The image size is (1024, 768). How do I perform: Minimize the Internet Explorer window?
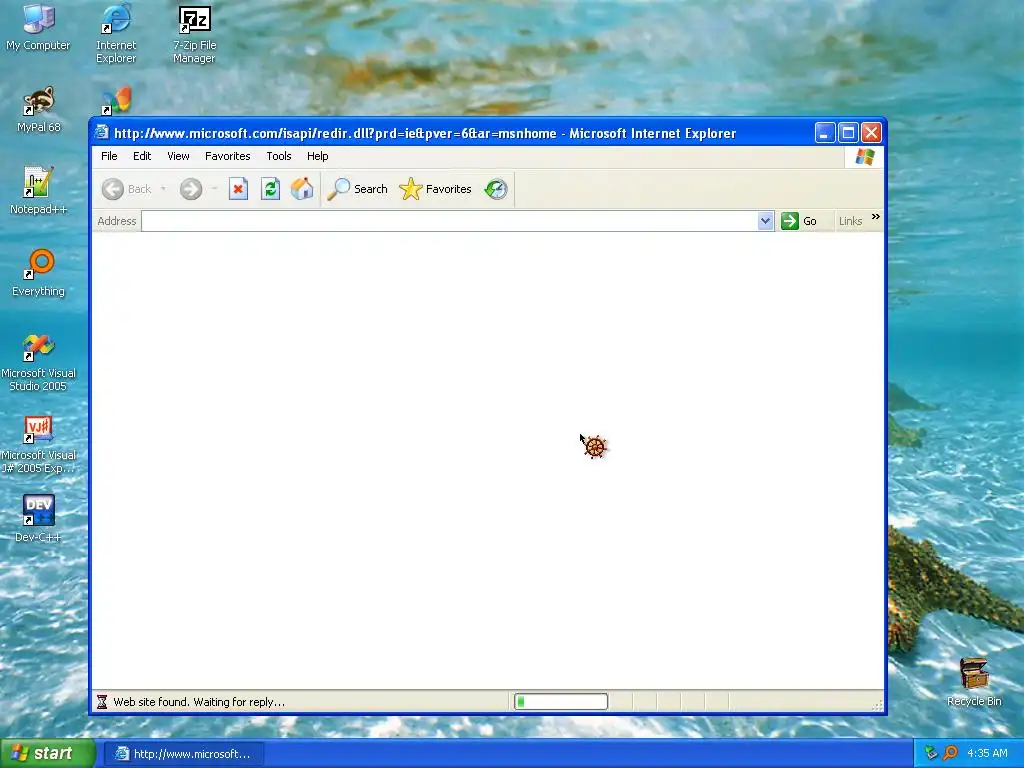point(825,133)
